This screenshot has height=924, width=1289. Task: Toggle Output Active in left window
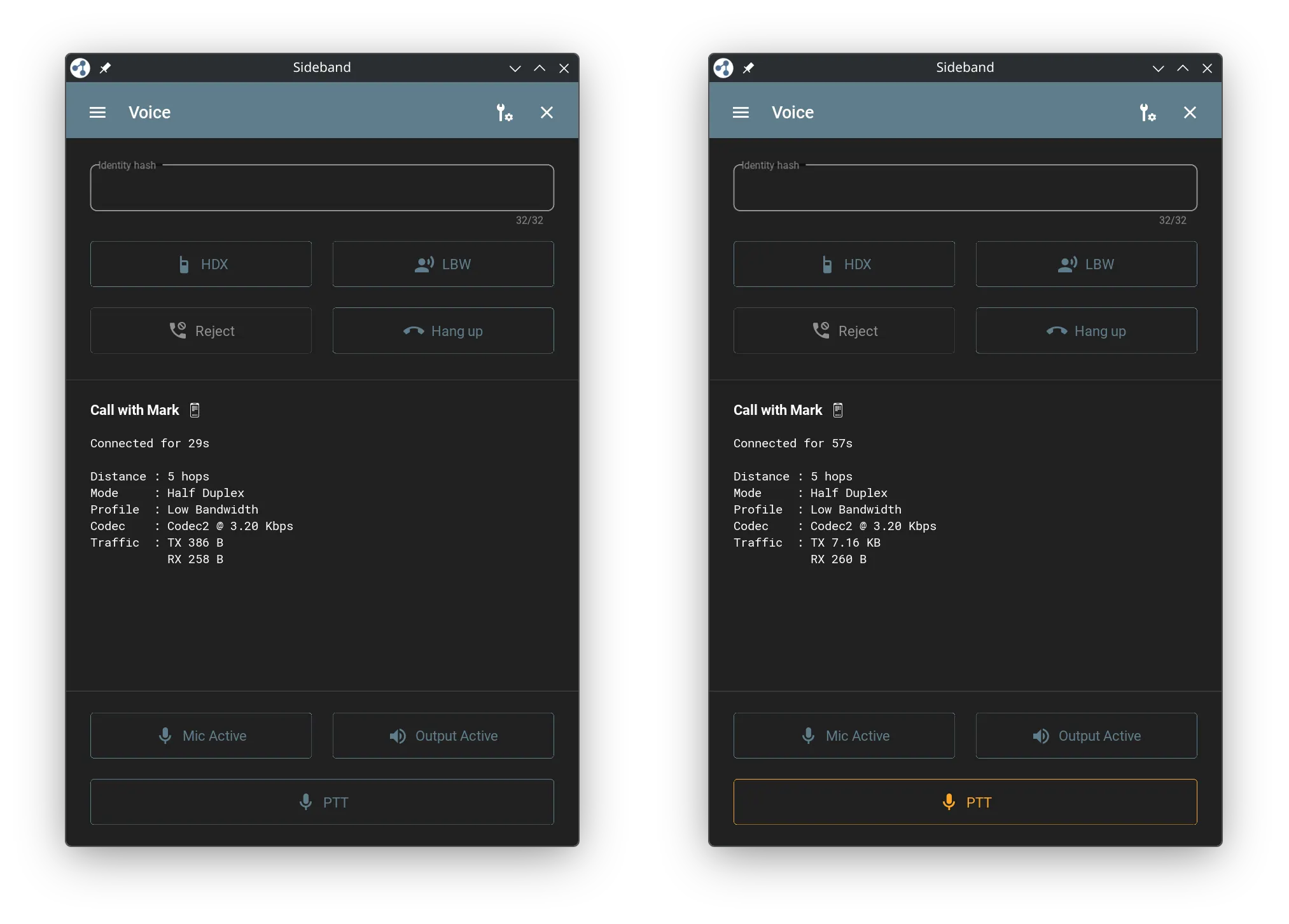coord(443,736)
